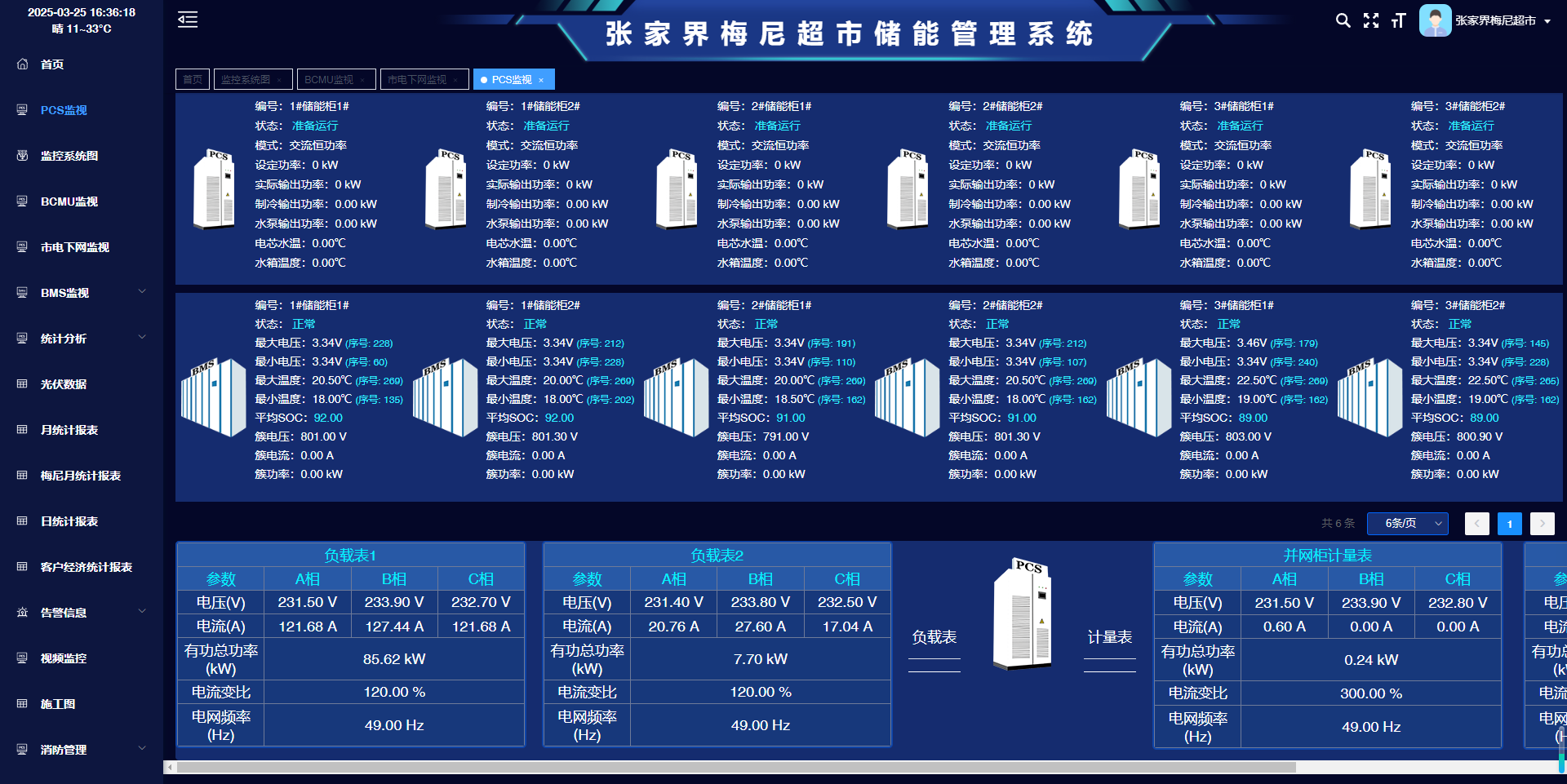1567x784 pixels.
Task: Open the font size icon
Action: tap(1399, 20)
